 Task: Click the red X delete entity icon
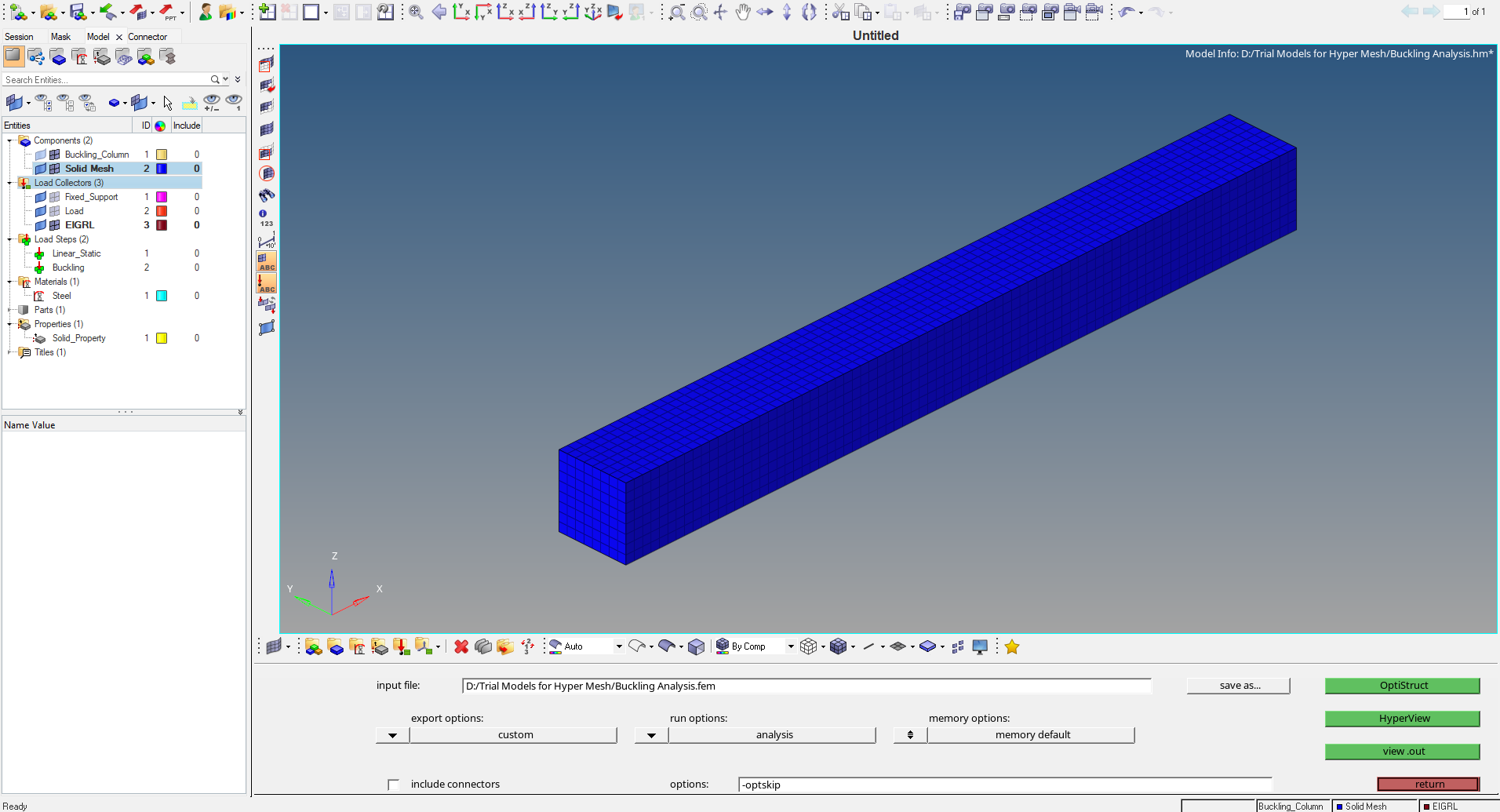pos(461,646)
